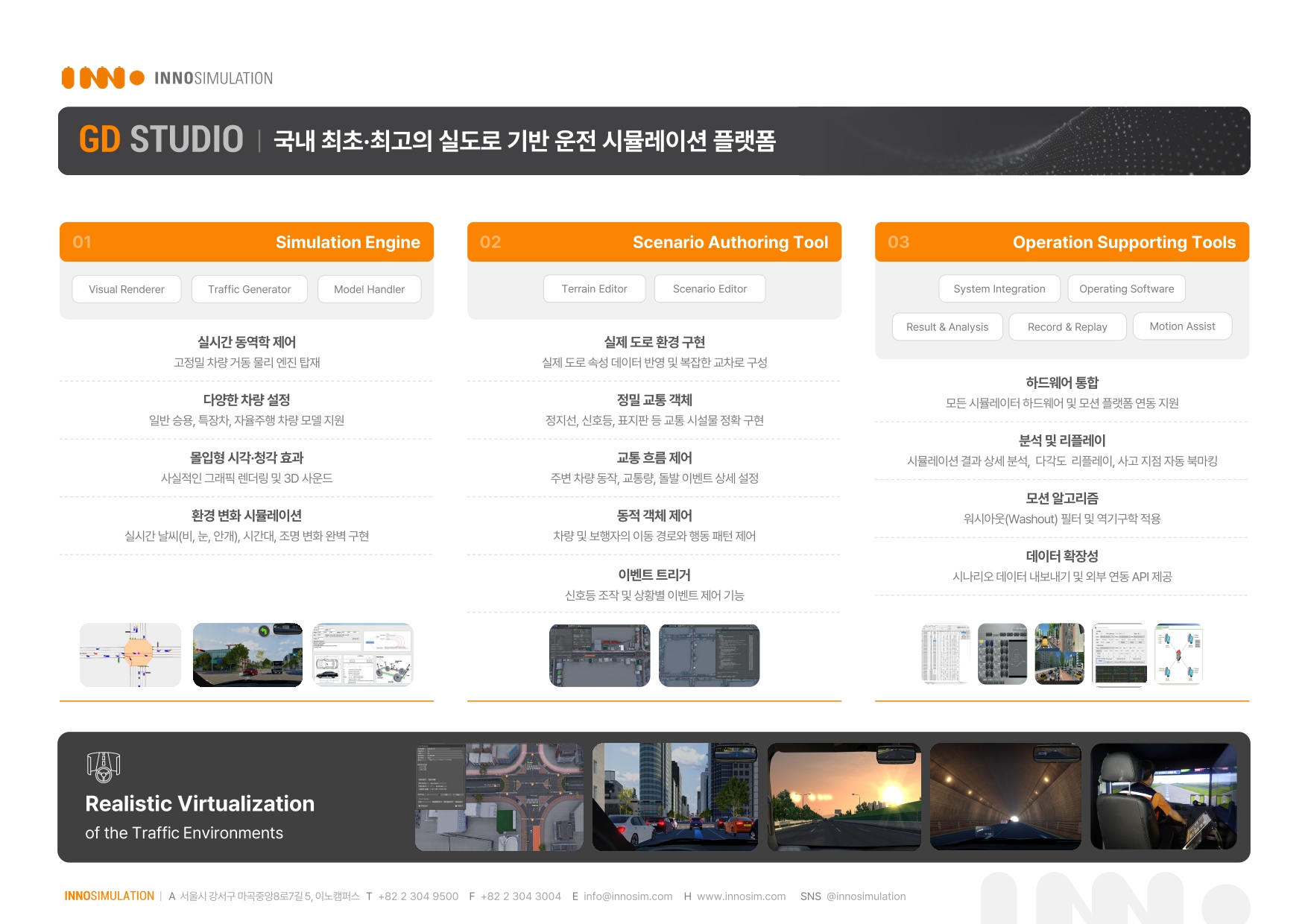Open the Scenario Editor pill

coord(710,289)
